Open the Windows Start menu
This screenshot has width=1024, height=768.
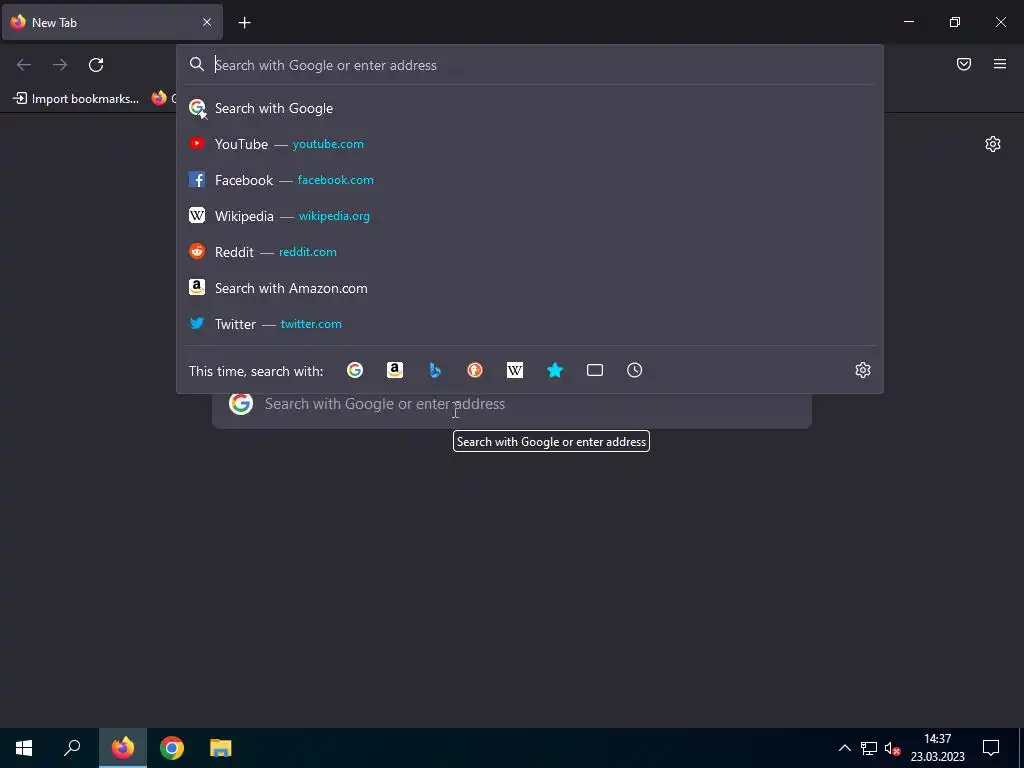(x=24, y=748)
